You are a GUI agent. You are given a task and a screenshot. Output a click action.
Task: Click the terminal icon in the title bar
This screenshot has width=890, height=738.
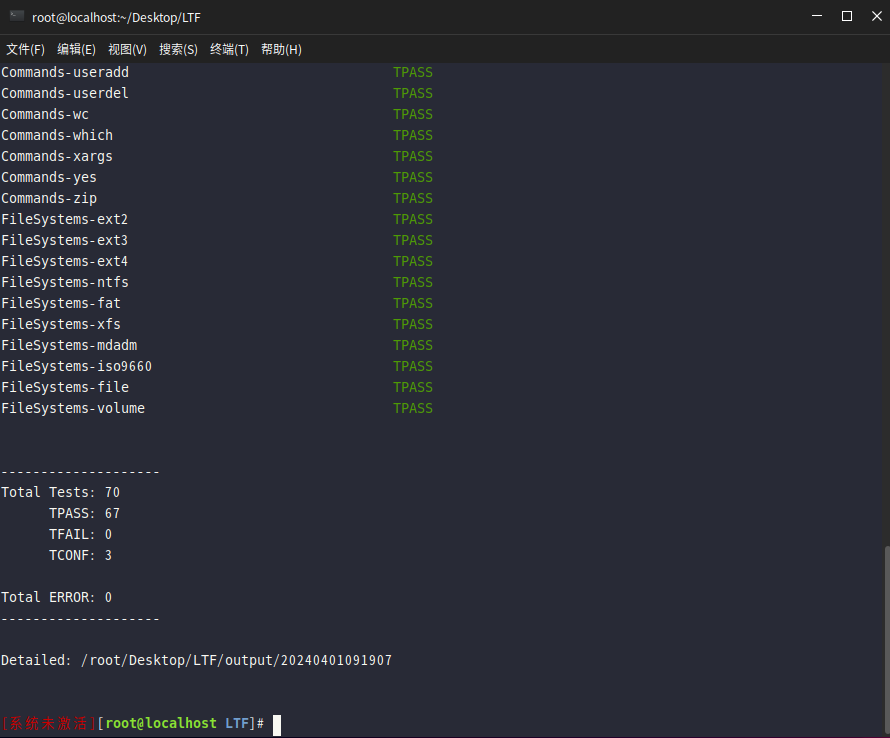(x=17, y=16)
